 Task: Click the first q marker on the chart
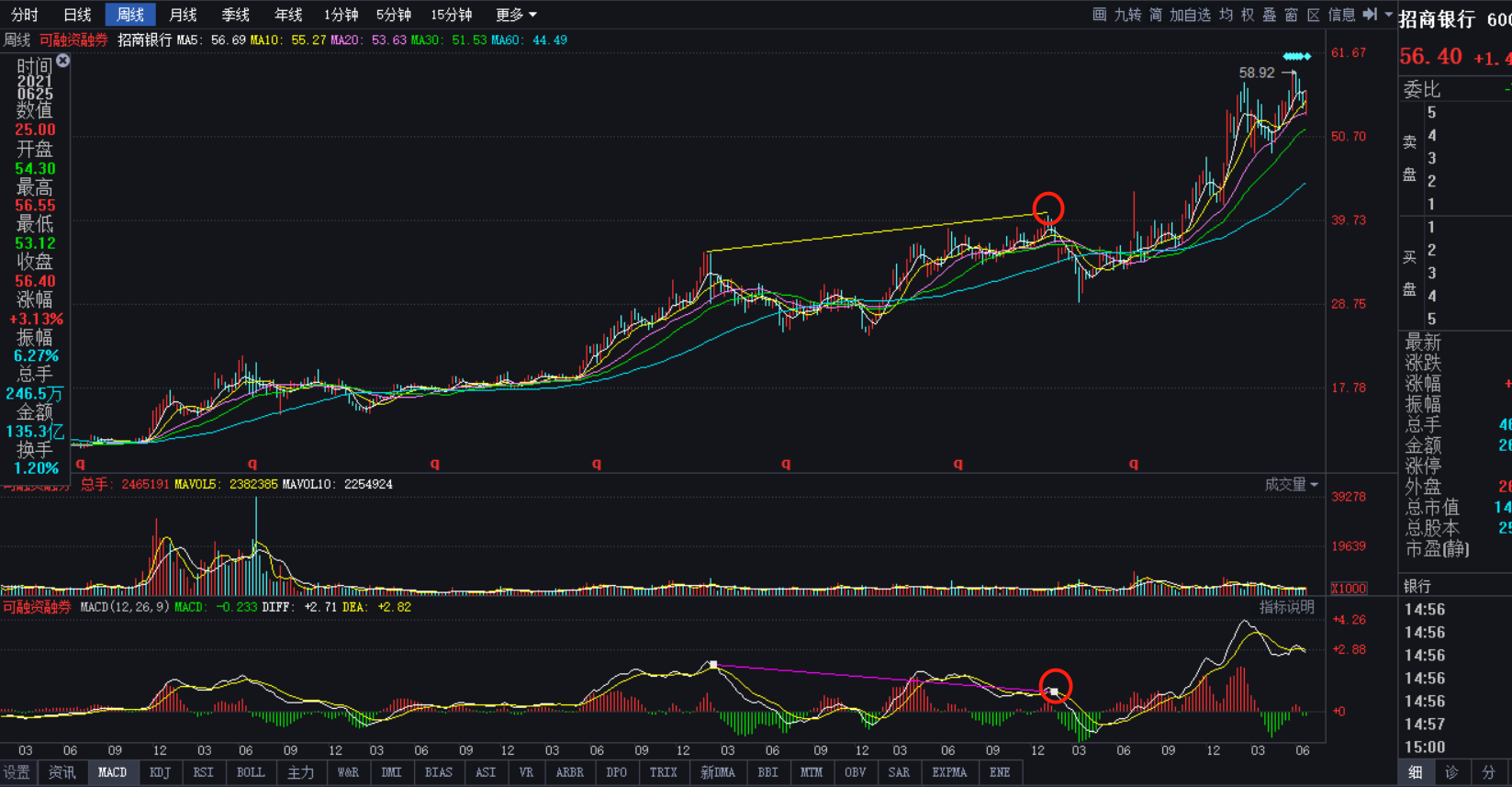[81, 464]
